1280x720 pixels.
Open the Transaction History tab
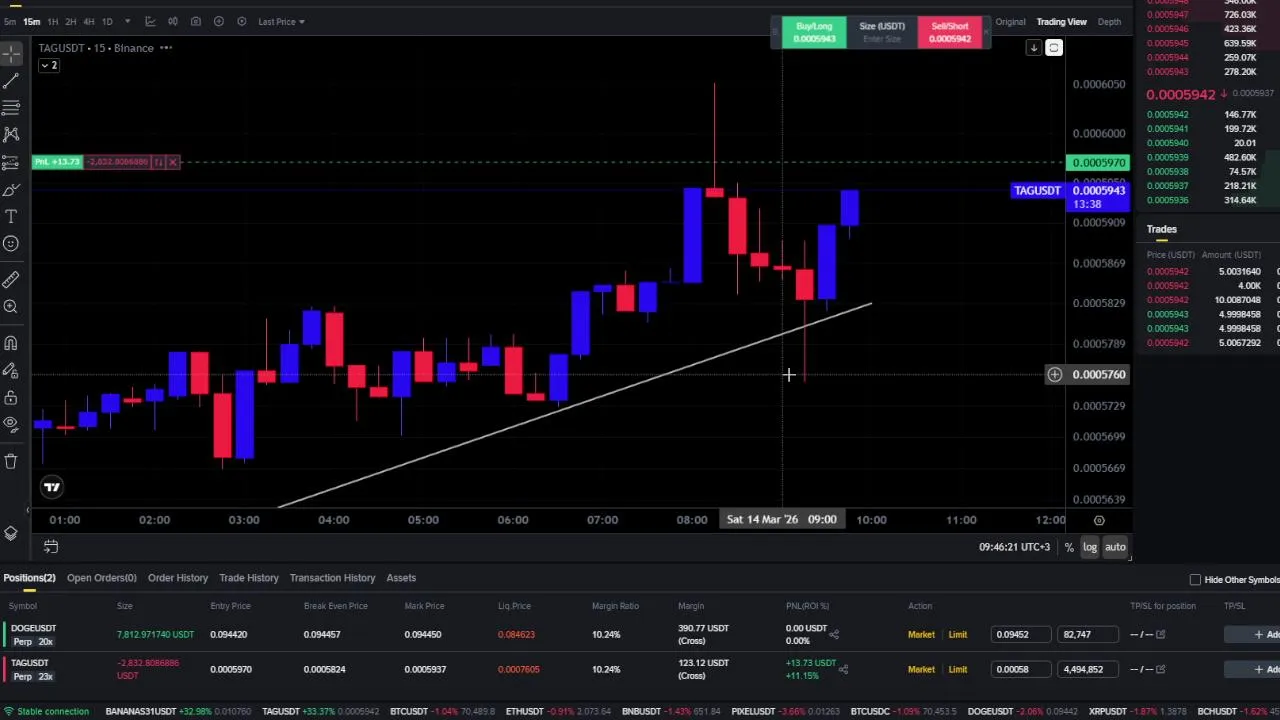point(332,578)
